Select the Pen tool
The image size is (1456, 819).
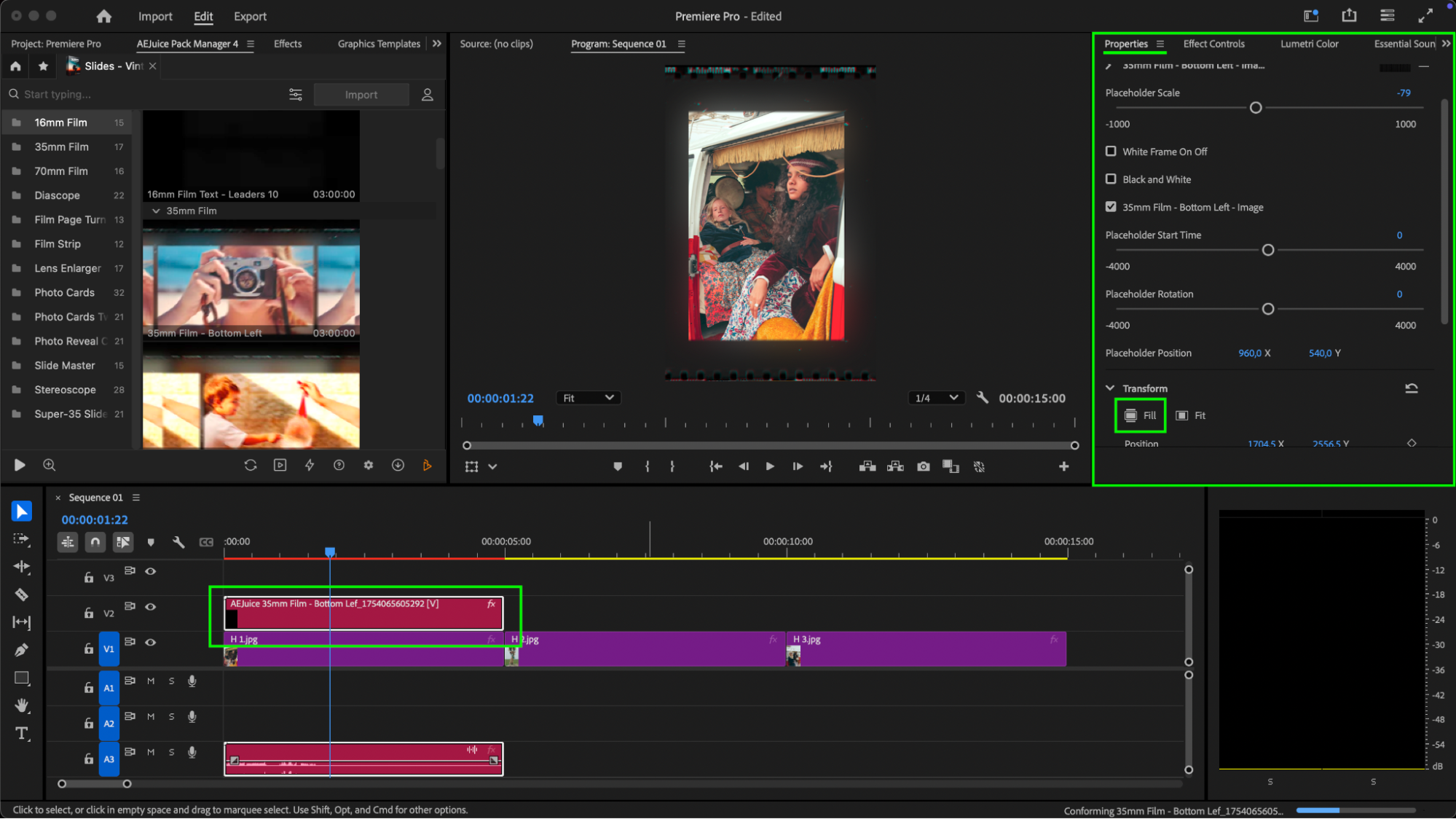(21, 650)
